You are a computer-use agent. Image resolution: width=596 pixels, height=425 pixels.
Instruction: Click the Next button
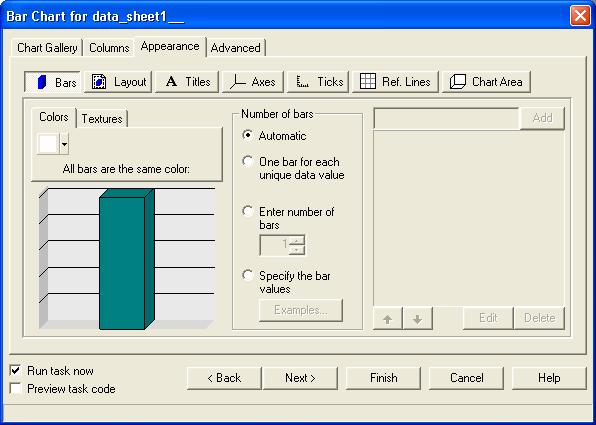tap(300, 378)
